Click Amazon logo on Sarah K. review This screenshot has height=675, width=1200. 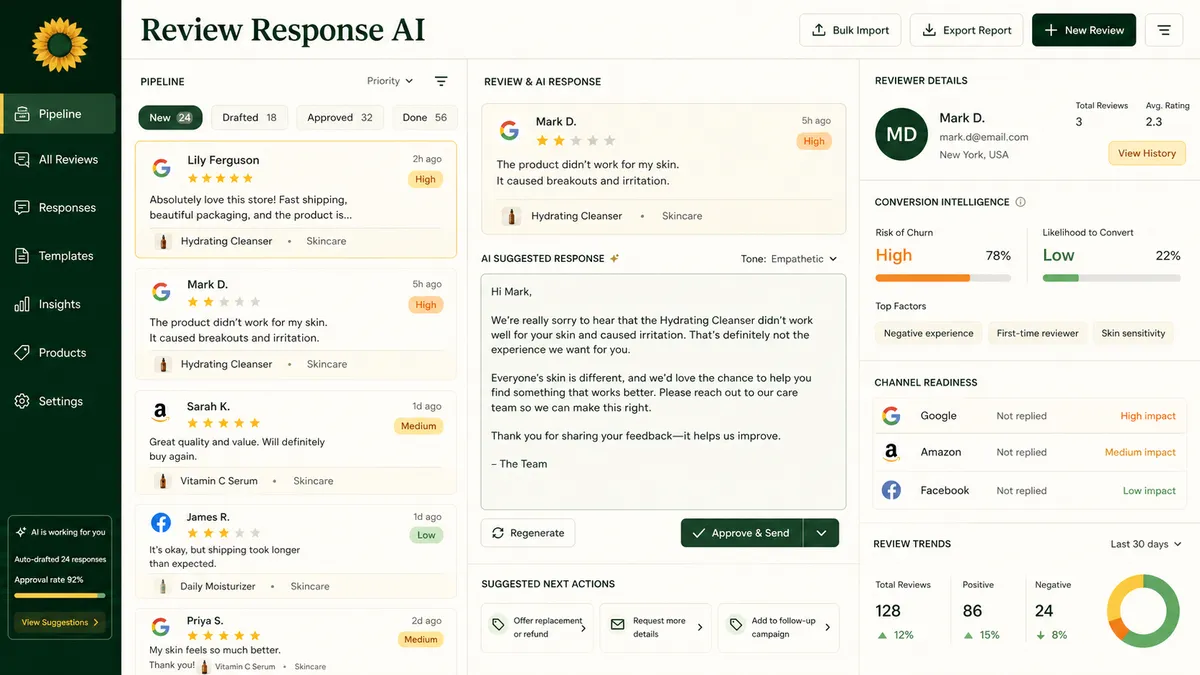click(x=160, y=413)
